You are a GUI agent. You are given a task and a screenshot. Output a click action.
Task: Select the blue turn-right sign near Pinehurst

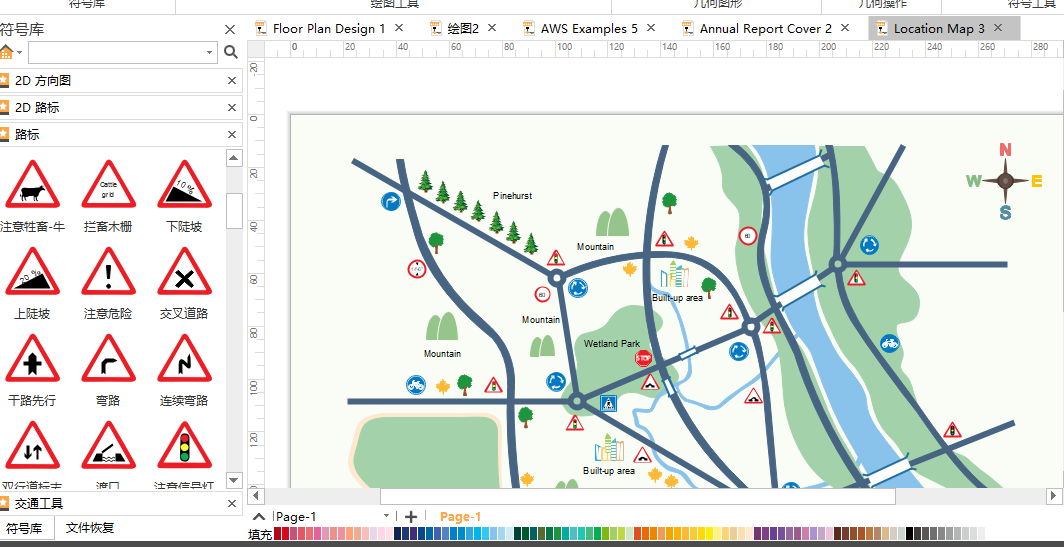391,201
